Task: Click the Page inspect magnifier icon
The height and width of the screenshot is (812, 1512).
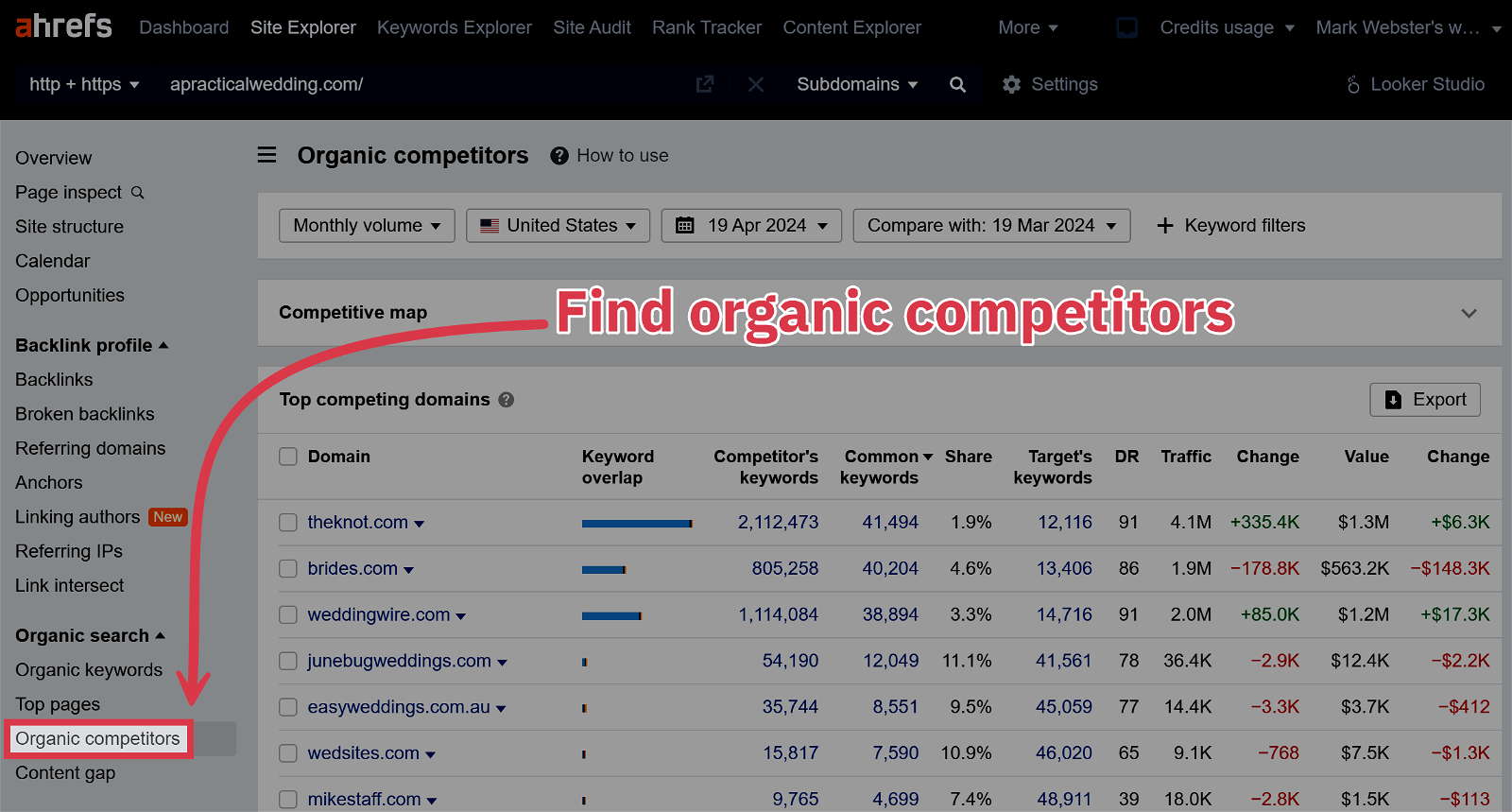Action: [x=138, y=193]
